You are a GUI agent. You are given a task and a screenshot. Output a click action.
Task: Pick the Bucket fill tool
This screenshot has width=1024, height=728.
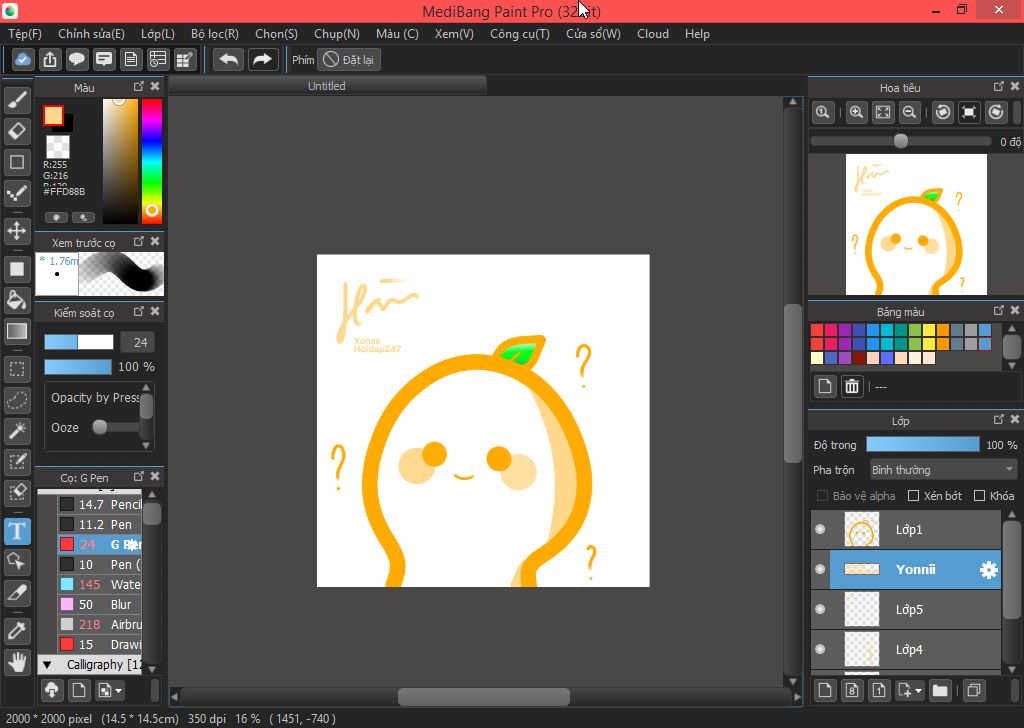coord(18,300)
